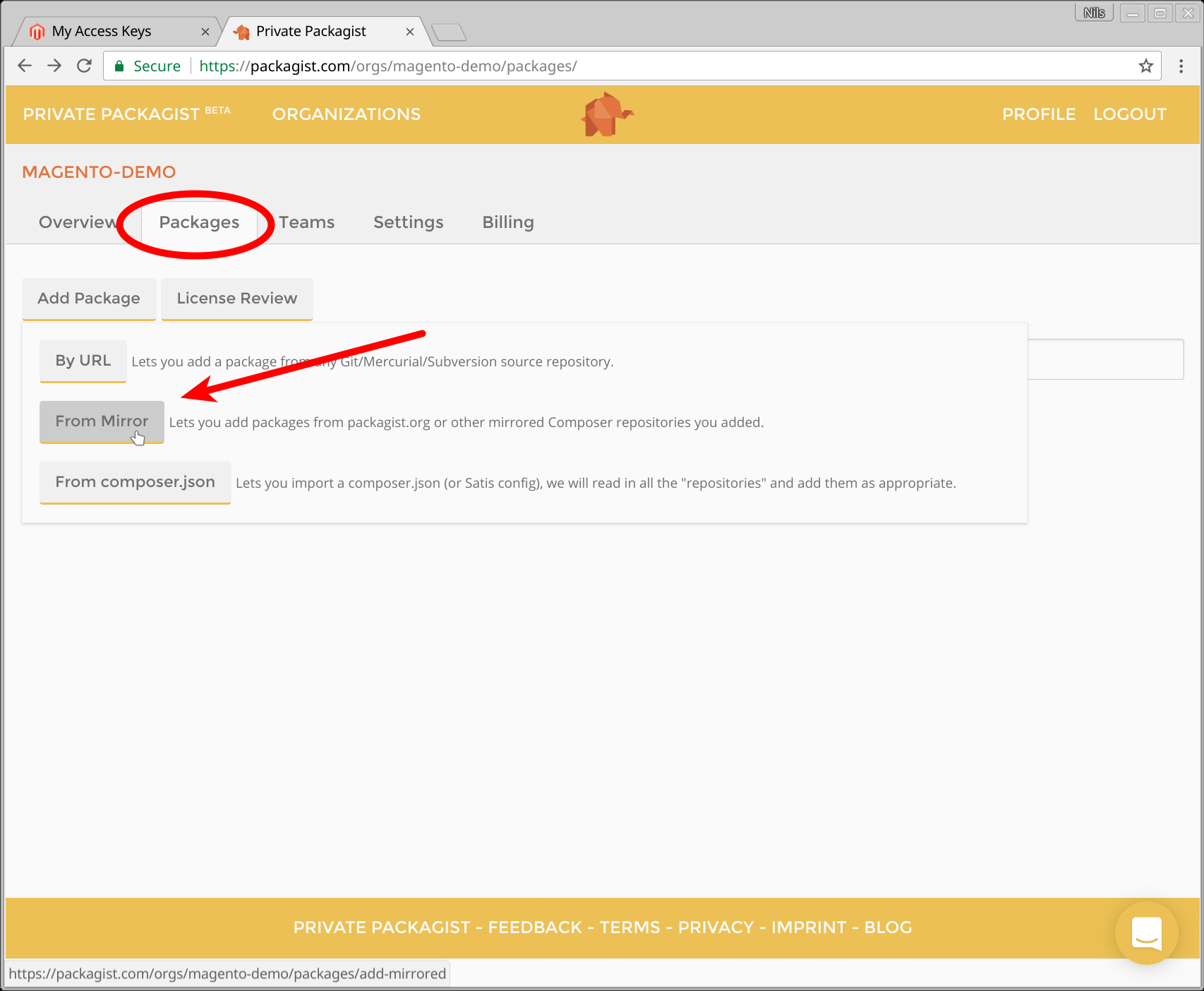Open a new browser tab
Screen dimensions: 1204x991
coord(449,32)
